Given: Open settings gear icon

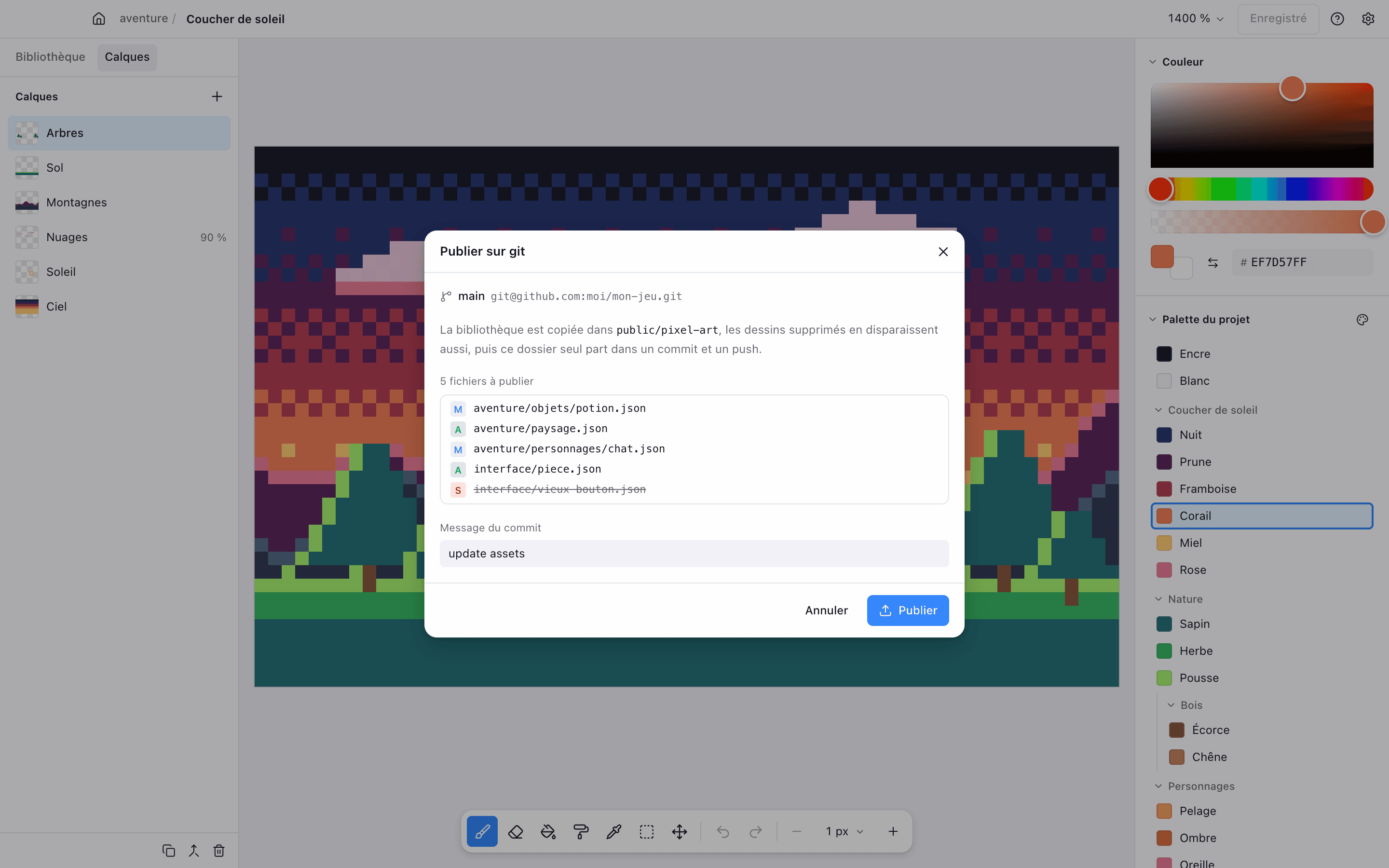Looking at the screenshot, I should [1368, 19].
